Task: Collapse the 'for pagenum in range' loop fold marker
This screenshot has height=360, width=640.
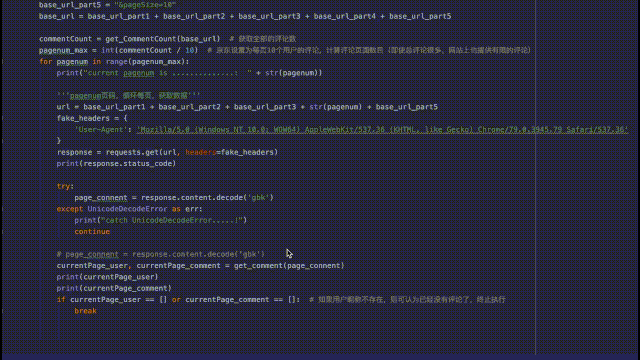Action: [3, 62]
